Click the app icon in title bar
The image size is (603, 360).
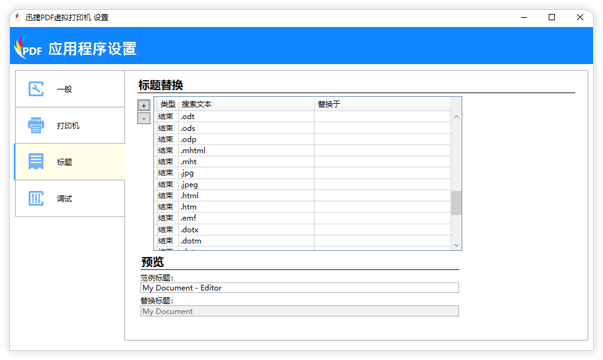pos(17,17)
